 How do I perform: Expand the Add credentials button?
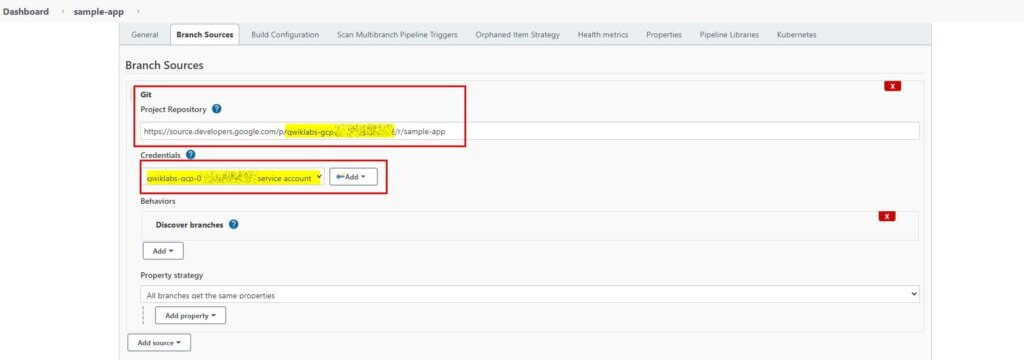click(353, 177)
